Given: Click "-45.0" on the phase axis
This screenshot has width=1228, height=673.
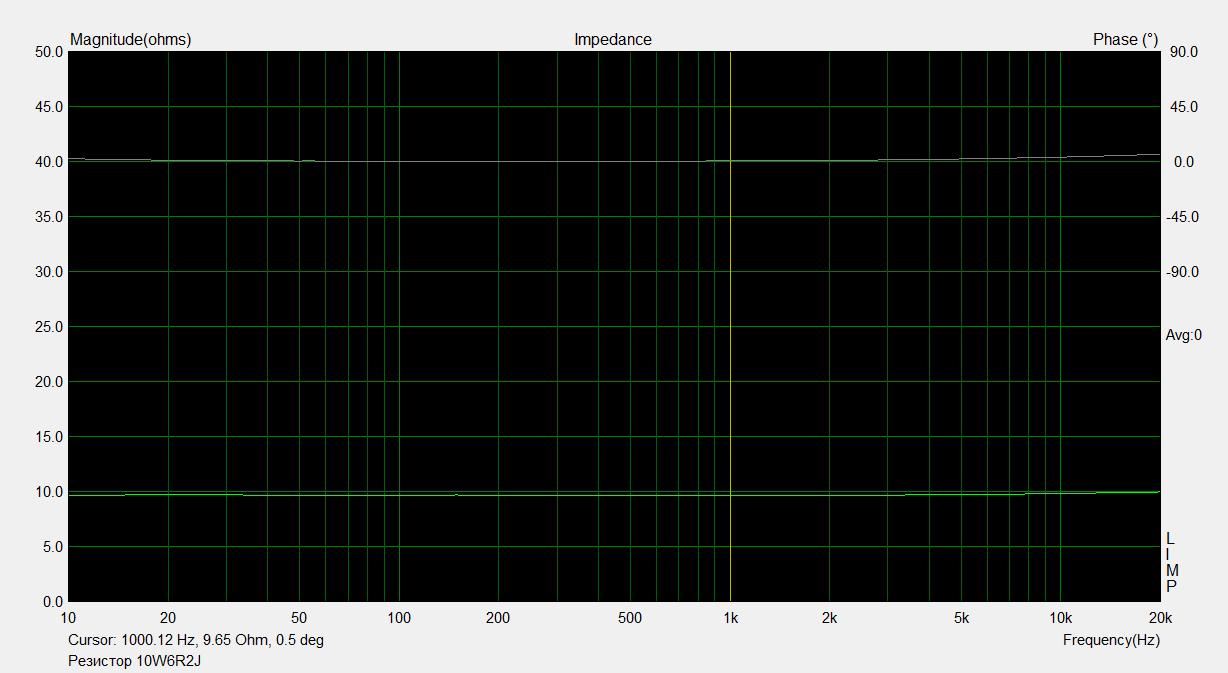Looking at the screenshot, I should tap(1183, 217).
